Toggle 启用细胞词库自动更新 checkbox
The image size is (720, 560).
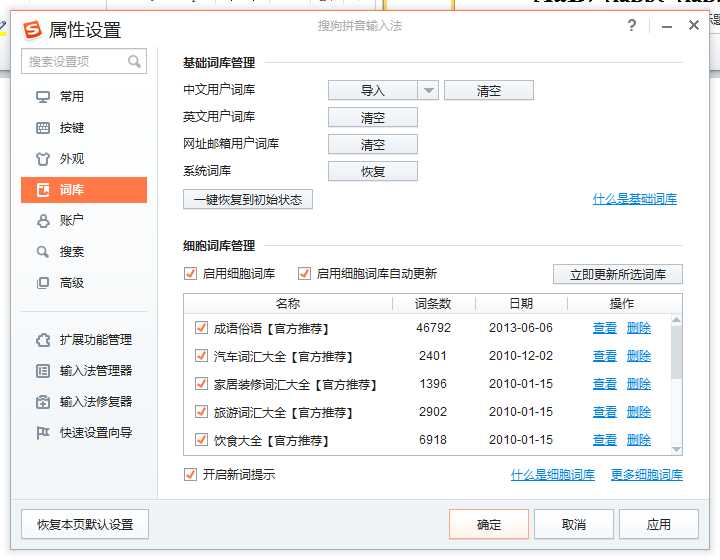[304, 274]
